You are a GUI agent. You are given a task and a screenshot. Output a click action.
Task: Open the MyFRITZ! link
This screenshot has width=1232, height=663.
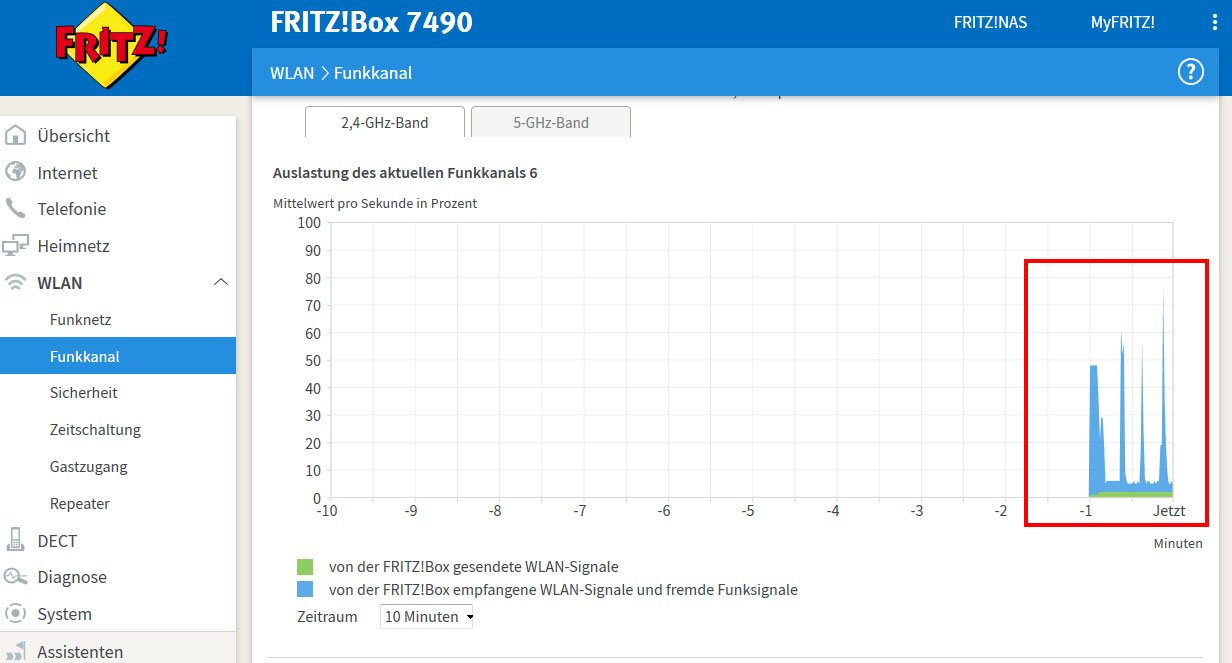pyautogui.click(x=1122, y=23)
